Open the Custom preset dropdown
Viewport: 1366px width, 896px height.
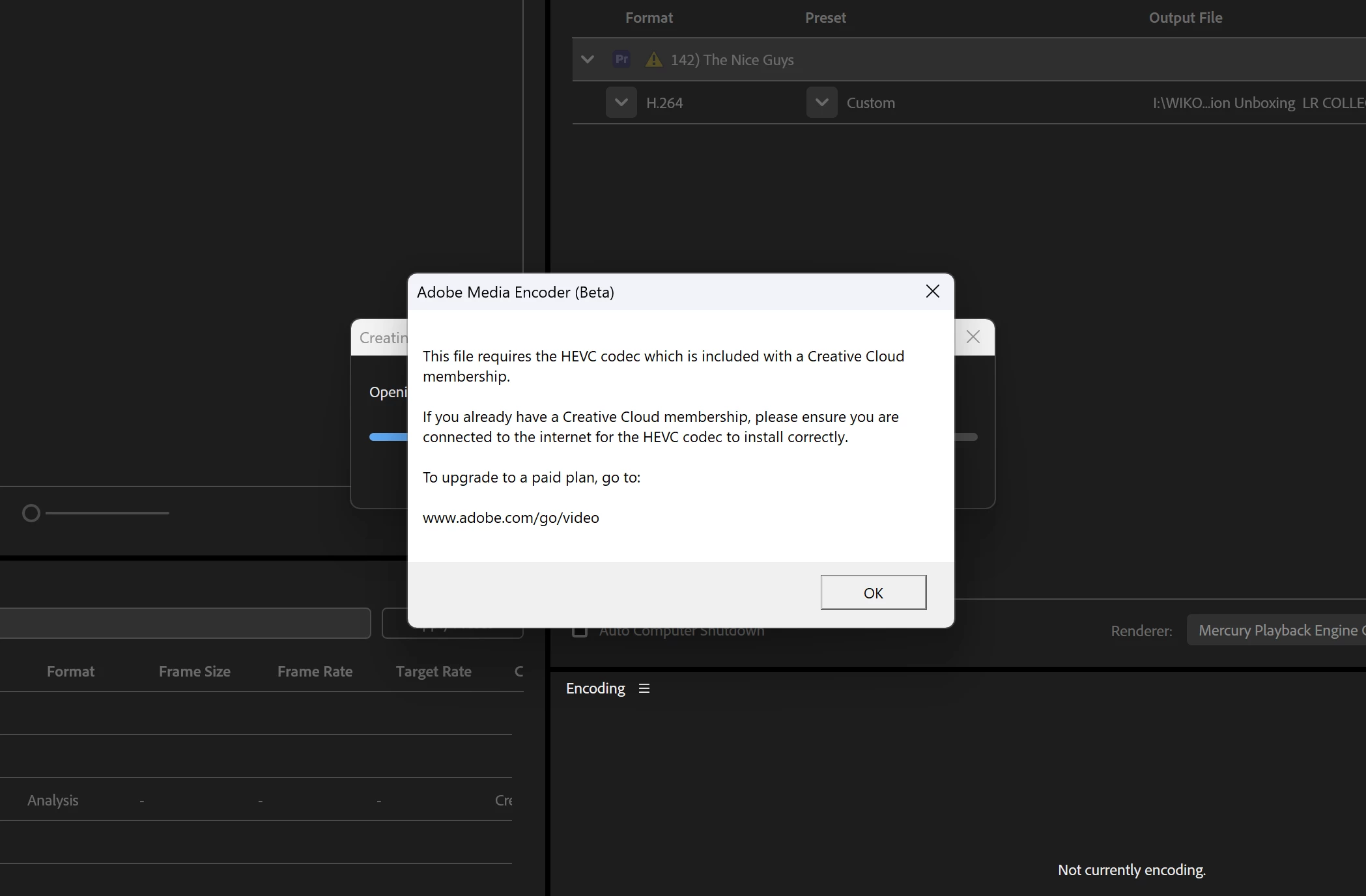(x=822, y=103)
